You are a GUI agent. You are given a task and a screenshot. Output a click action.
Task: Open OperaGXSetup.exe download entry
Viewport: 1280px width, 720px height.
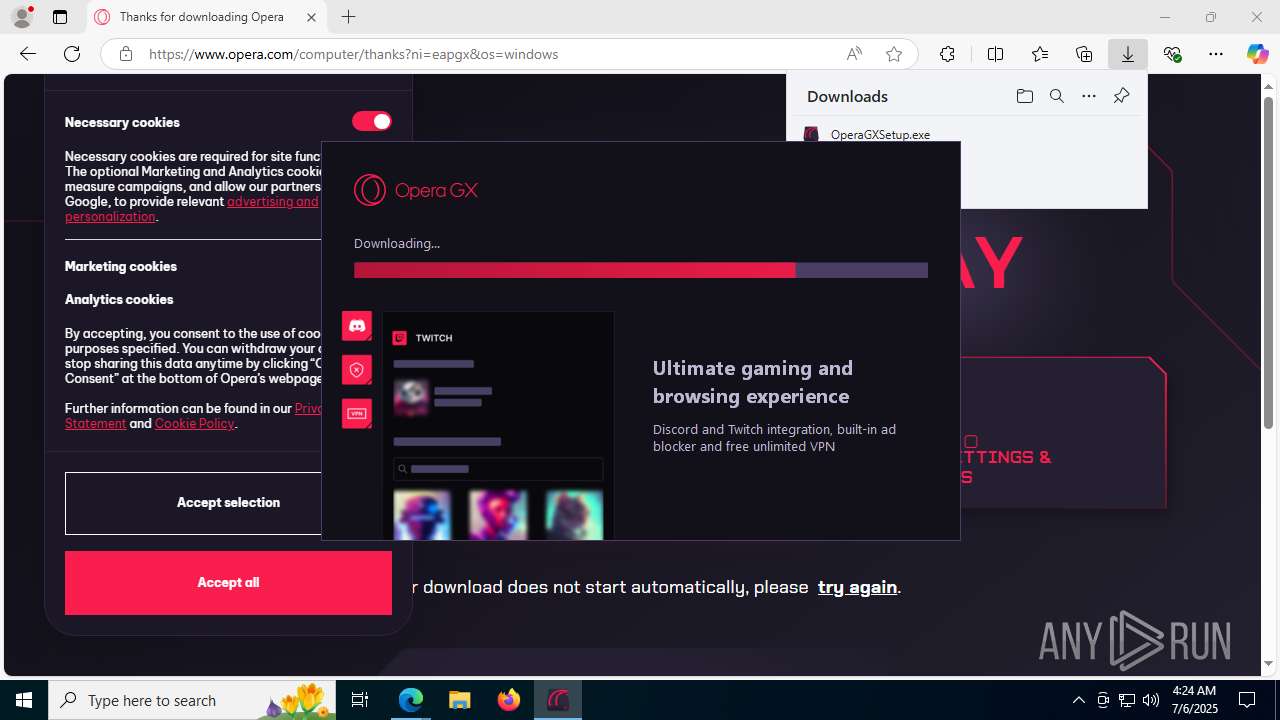tap(880, 134)
